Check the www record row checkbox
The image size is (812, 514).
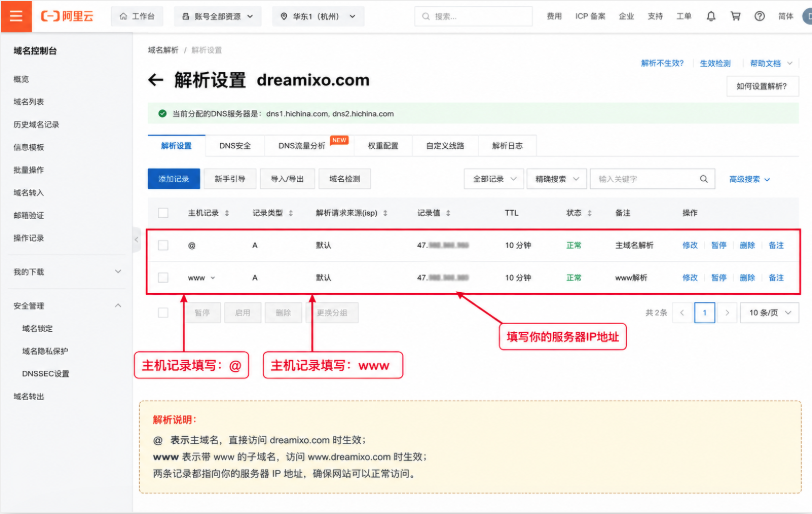click(163, 278)
